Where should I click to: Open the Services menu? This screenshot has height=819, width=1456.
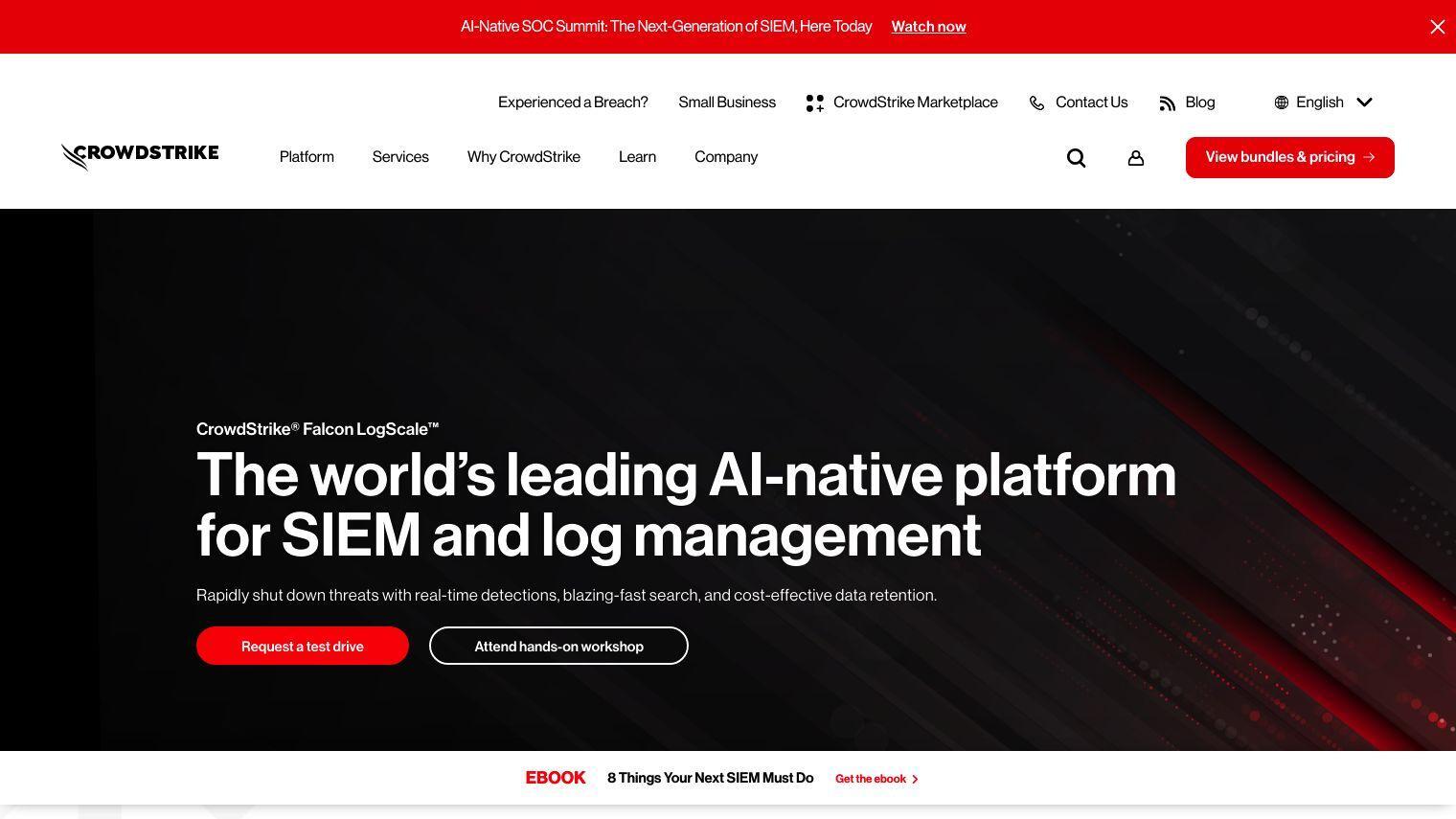tap(400, 157)
